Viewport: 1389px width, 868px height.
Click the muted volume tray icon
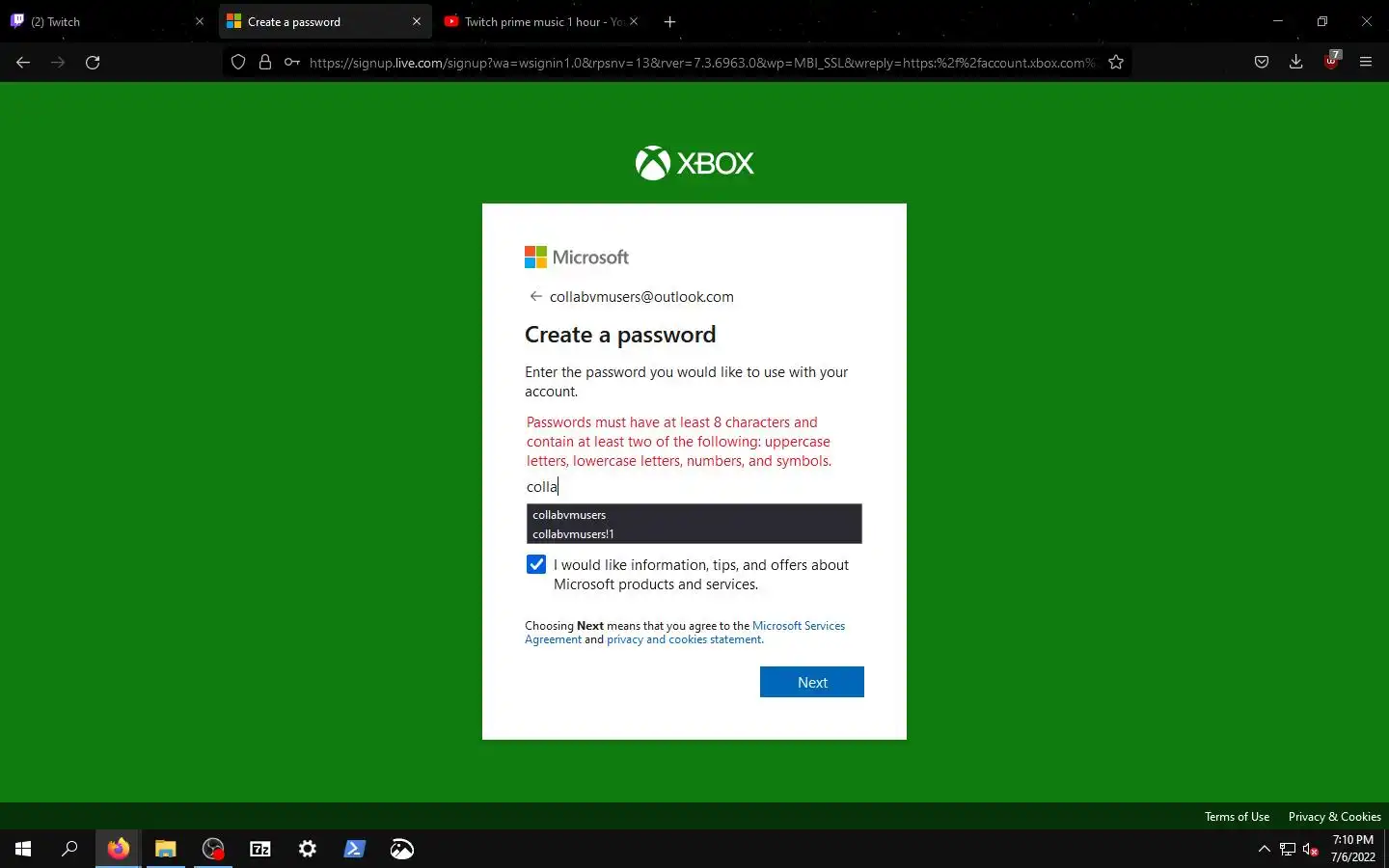pyautogui.click(x=1311, y=849)
